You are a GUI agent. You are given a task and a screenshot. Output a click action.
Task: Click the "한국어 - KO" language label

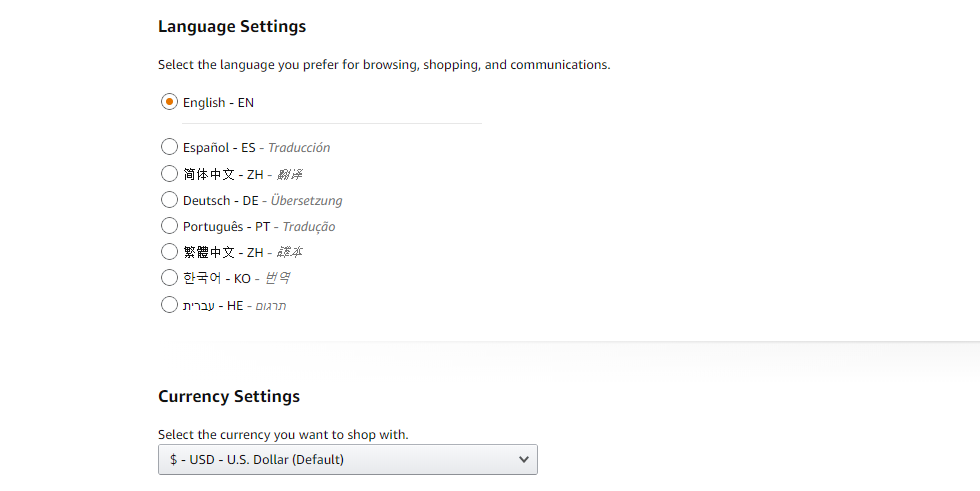(x=216, y=278)
